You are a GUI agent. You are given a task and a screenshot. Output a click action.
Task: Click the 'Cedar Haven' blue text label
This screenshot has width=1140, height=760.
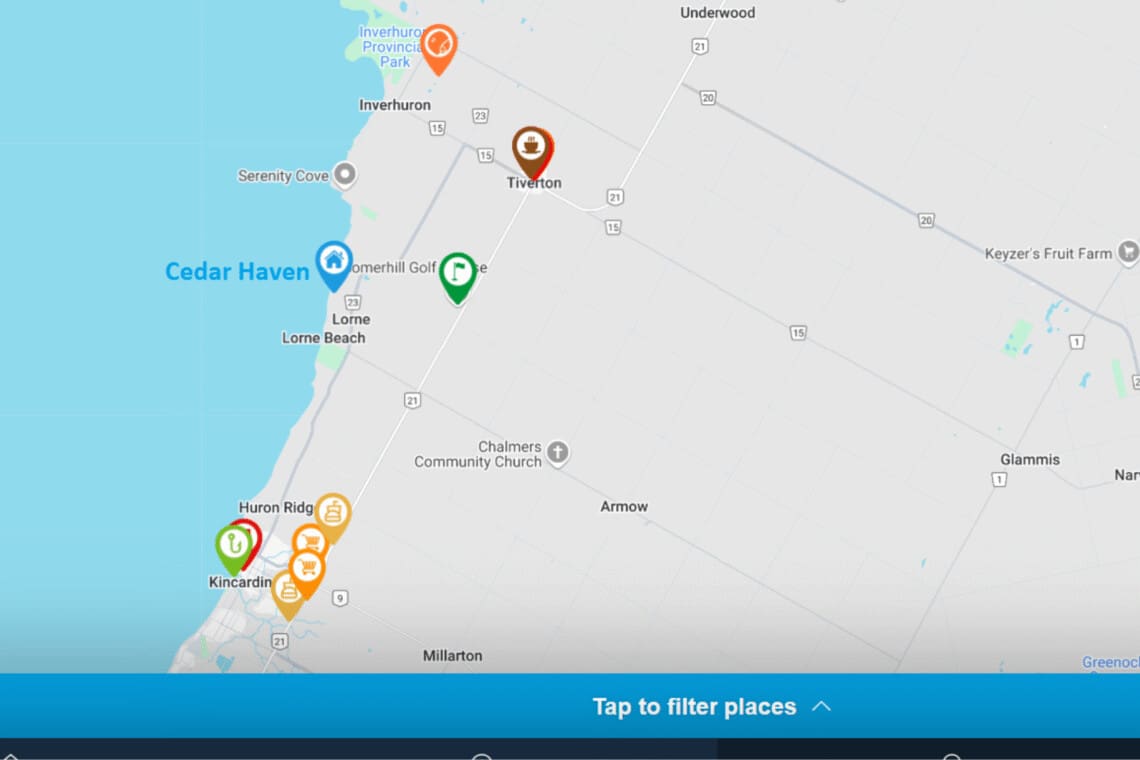(237, 271)
